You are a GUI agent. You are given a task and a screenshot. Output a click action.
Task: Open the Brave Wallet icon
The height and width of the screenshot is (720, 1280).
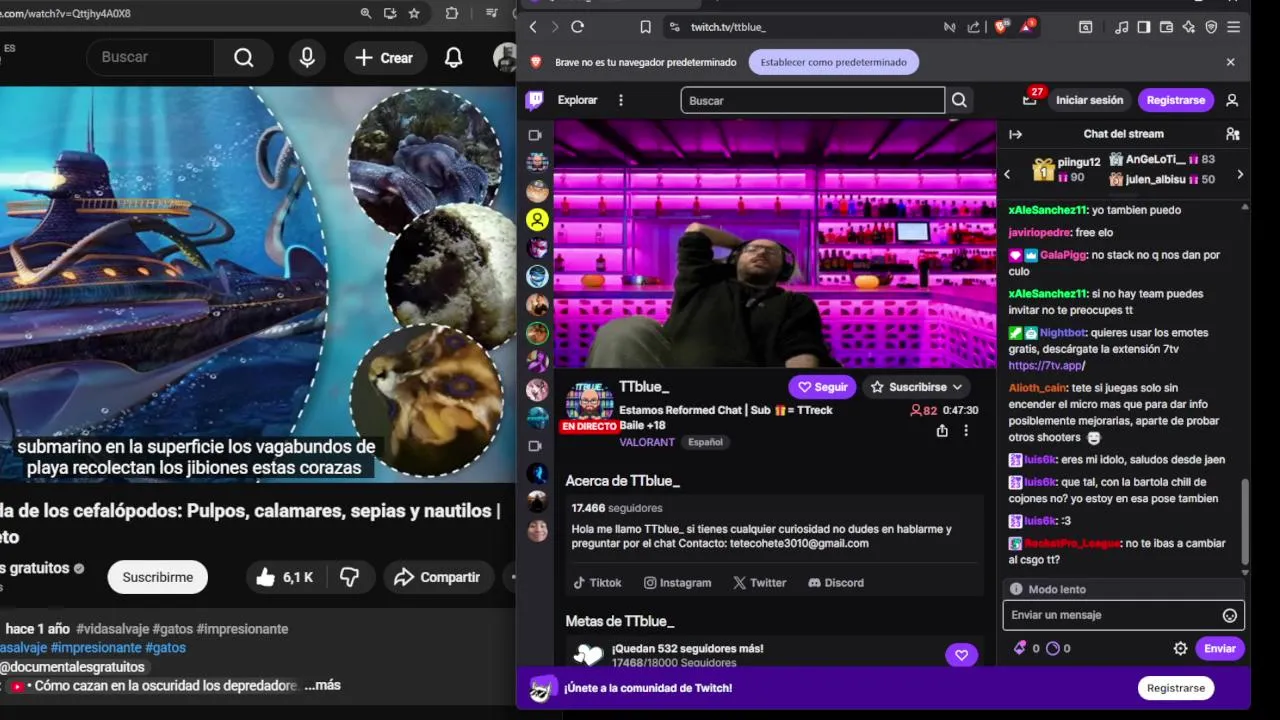1166,27
